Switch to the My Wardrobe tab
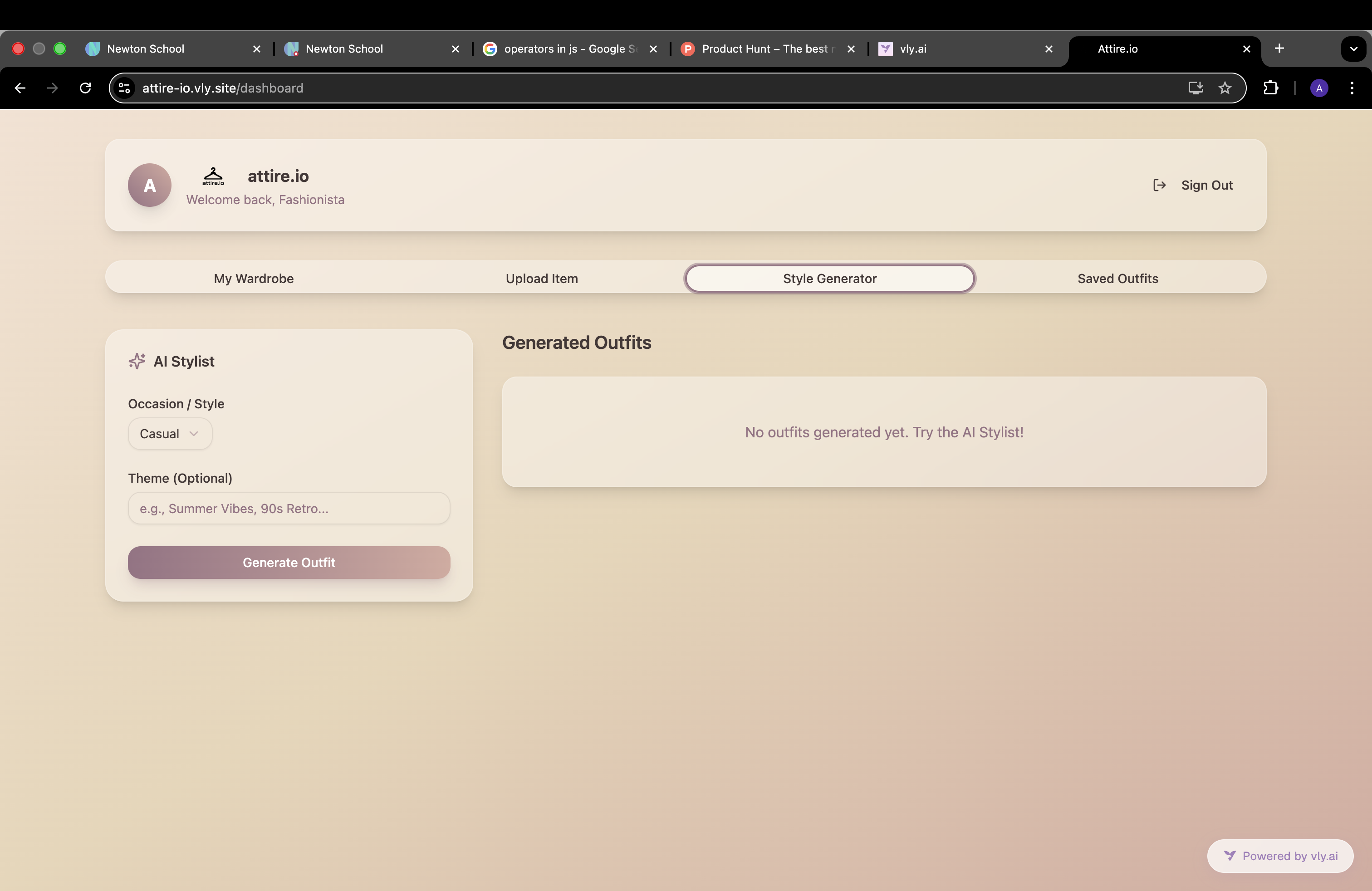The height and width of the screenshot is (891, 1372). 254,279
